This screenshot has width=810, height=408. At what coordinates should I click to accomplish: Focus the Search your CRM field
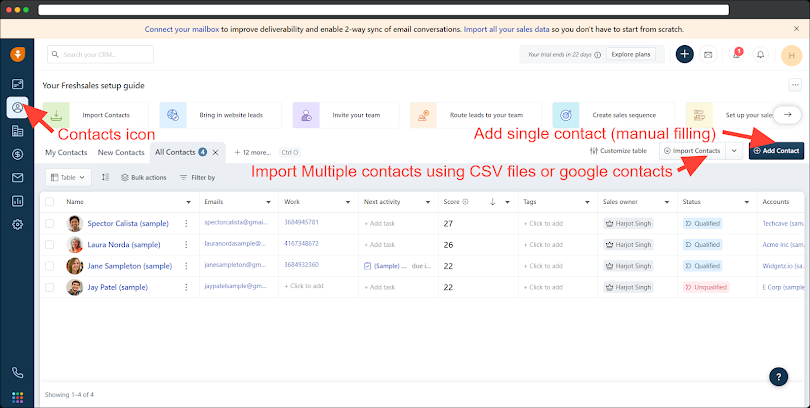pyautogui.click(x=101, y=54)
